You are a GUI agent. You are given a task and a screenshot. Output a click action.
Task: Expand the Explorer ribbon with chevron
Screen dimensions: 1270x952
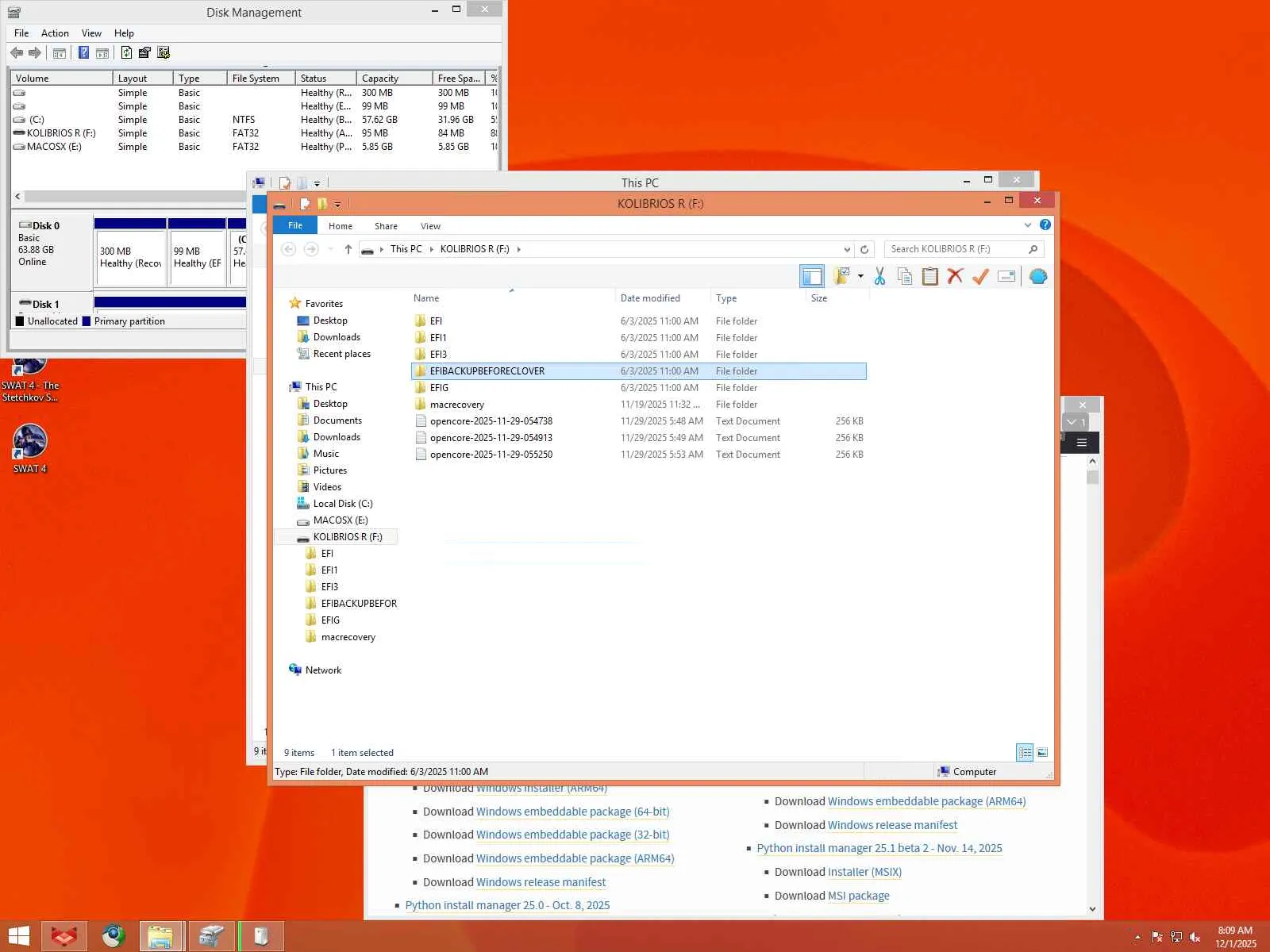coord(1028,225)
